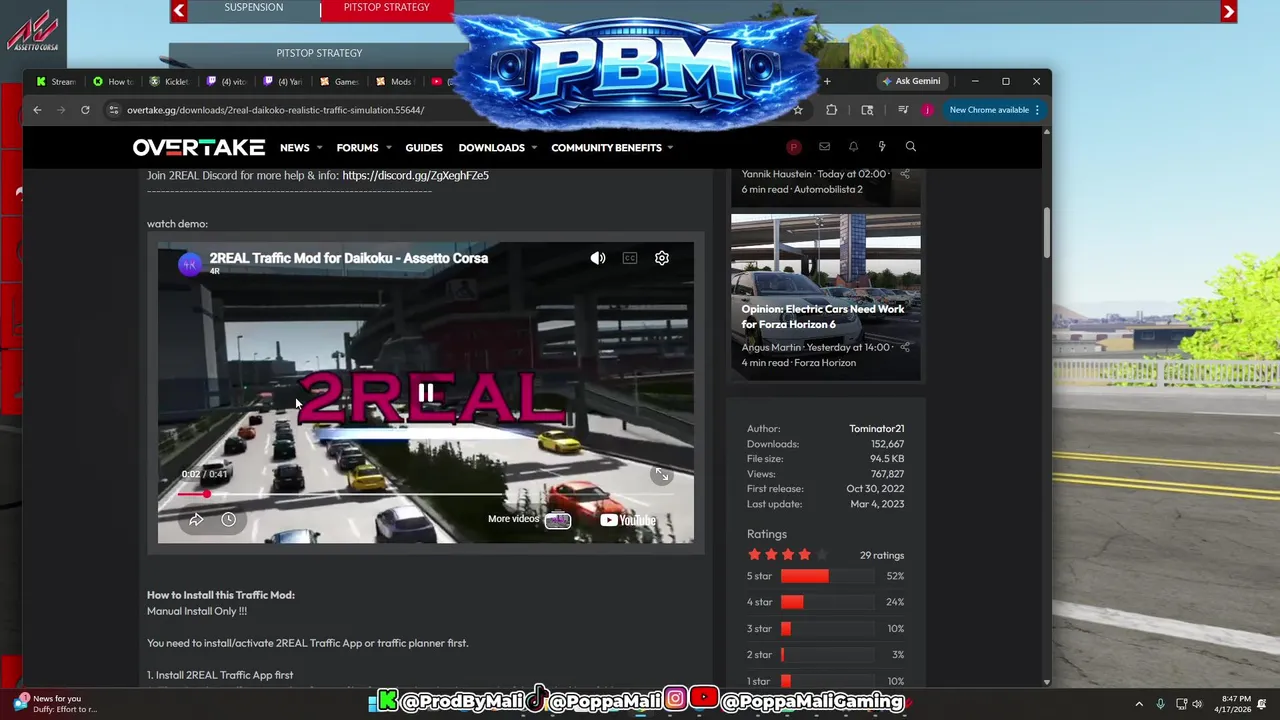Seek using the video progress bar
1280x720 pixels.
(x=426, y=494)
